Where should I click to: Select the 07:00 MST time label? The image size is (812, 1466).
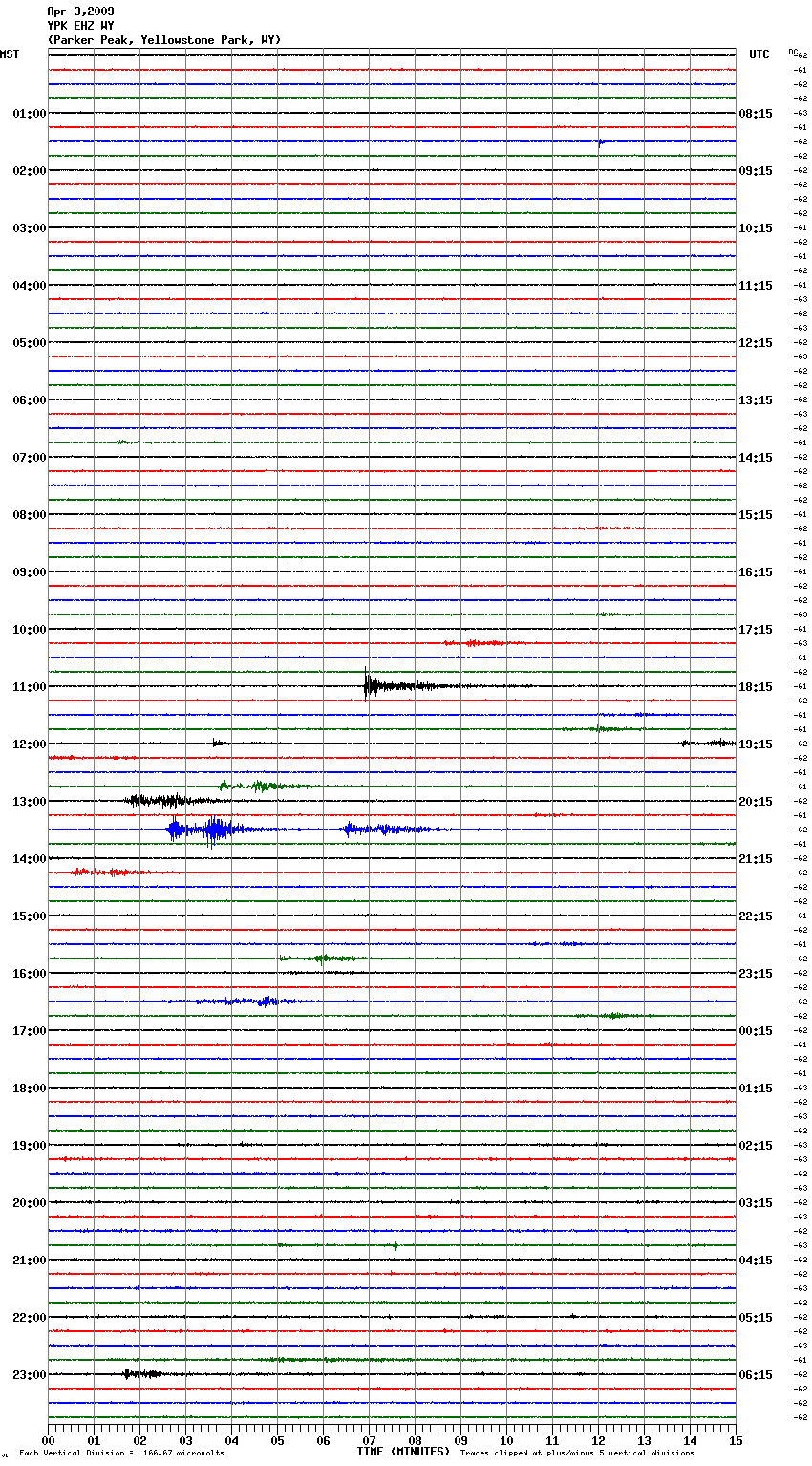click(30, 458)
